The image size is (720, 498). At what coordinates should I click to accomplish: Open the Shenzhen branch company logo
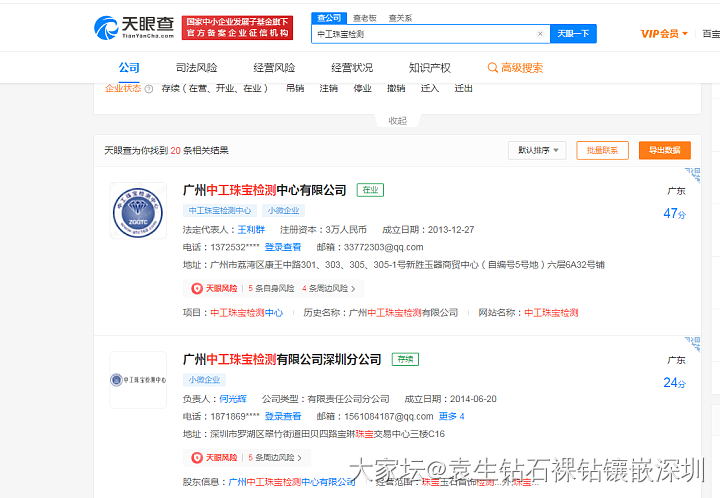click(x=138, y=380)
